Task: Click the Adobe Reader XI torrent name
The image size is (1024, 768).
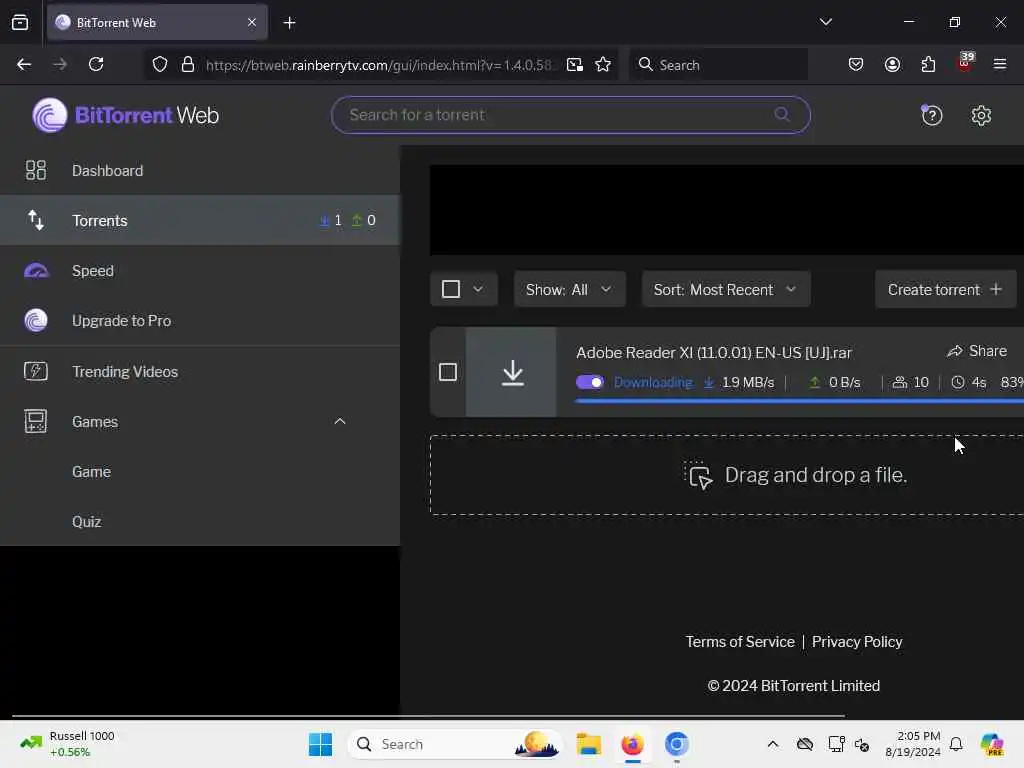Action: click(714, 353)
